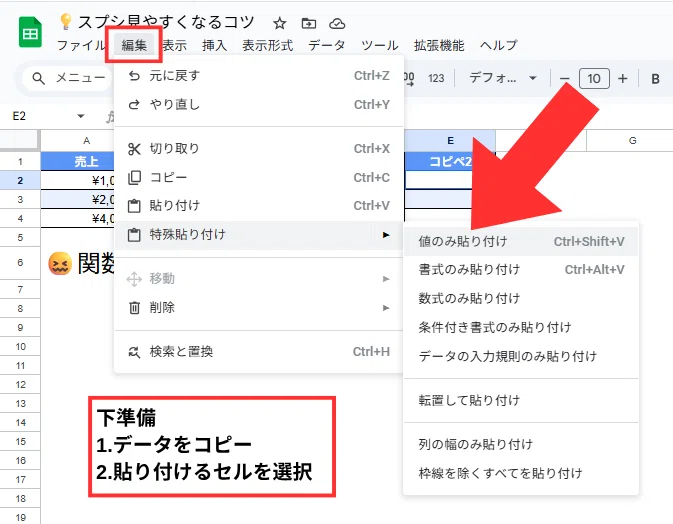
Task: Select row 19 header
Action: [20, 517]
